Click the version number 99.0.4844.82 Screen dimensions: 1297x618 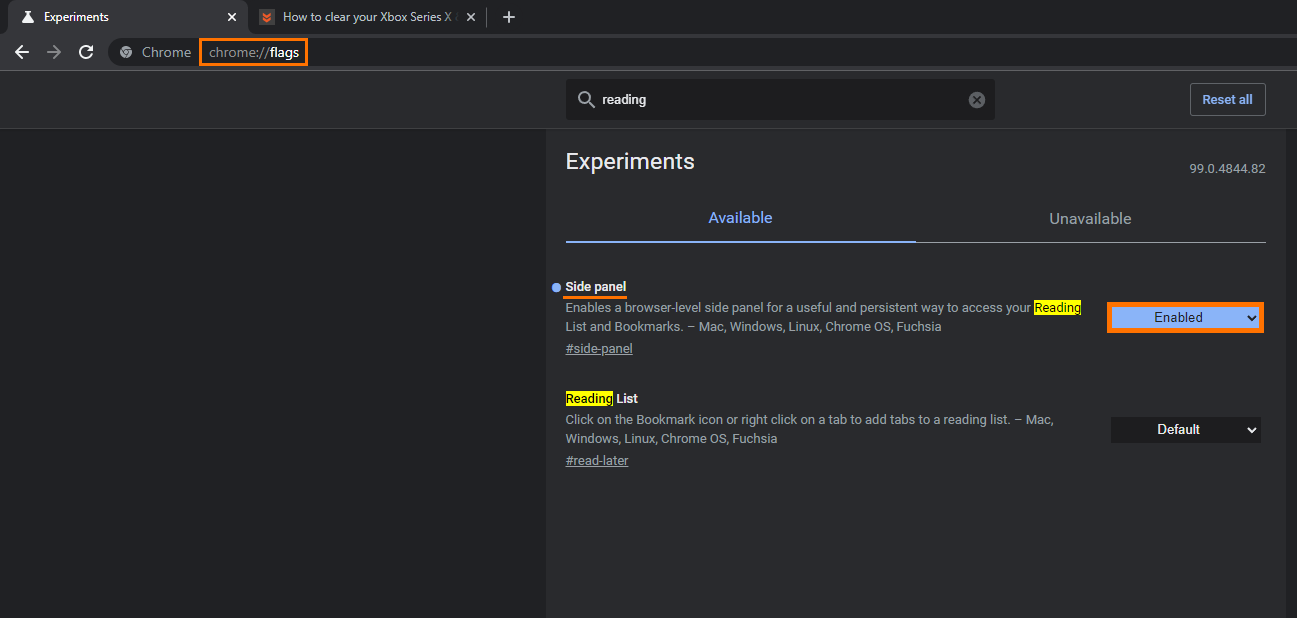[x=1227, y=169]
